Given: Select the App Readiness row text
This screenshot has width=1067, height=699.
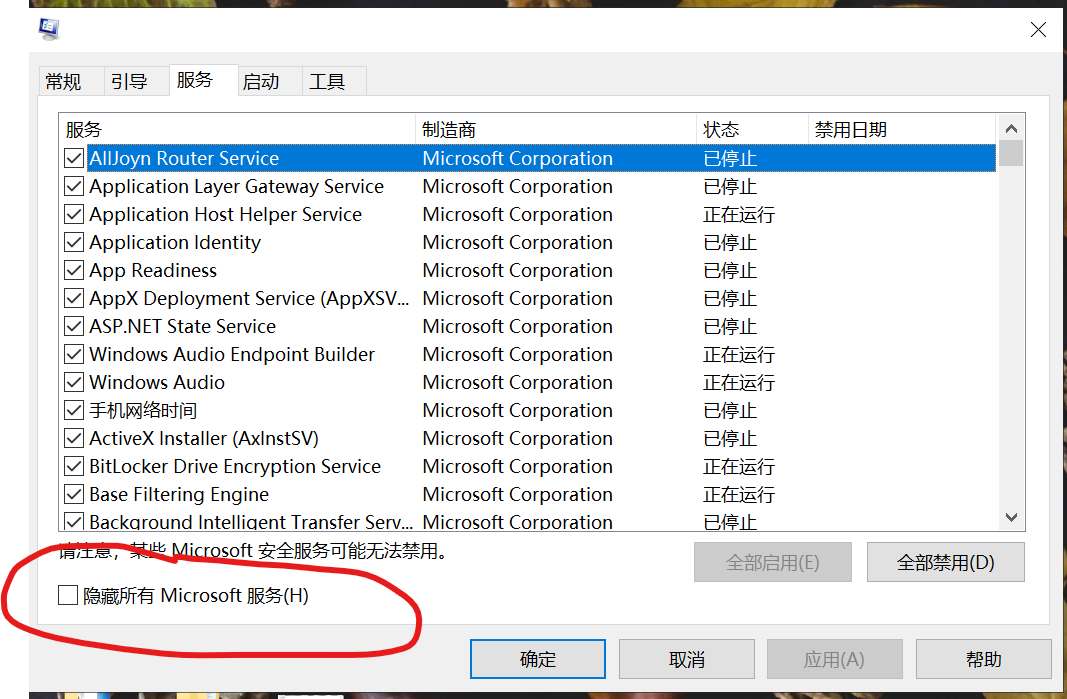Looking at the screenshot, I should coord(153,270).
